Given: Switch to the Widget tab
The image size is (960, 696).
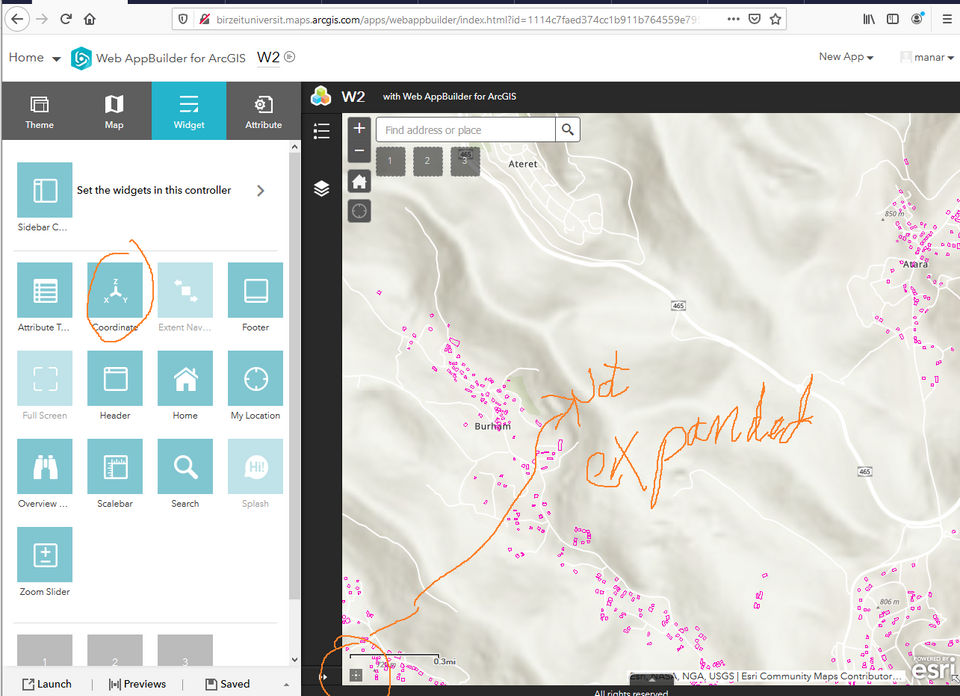Looking at the screenshot, I should (189, 111).
